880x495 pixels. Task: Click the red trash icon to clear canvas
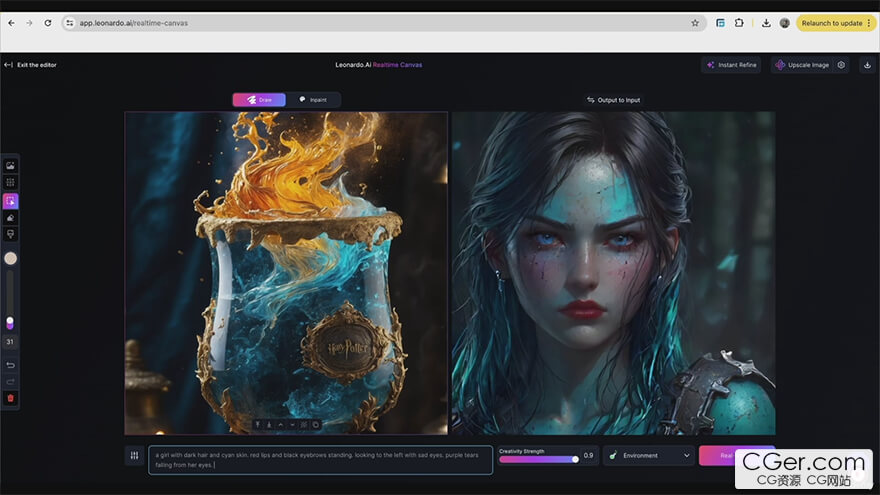[10, 398]
